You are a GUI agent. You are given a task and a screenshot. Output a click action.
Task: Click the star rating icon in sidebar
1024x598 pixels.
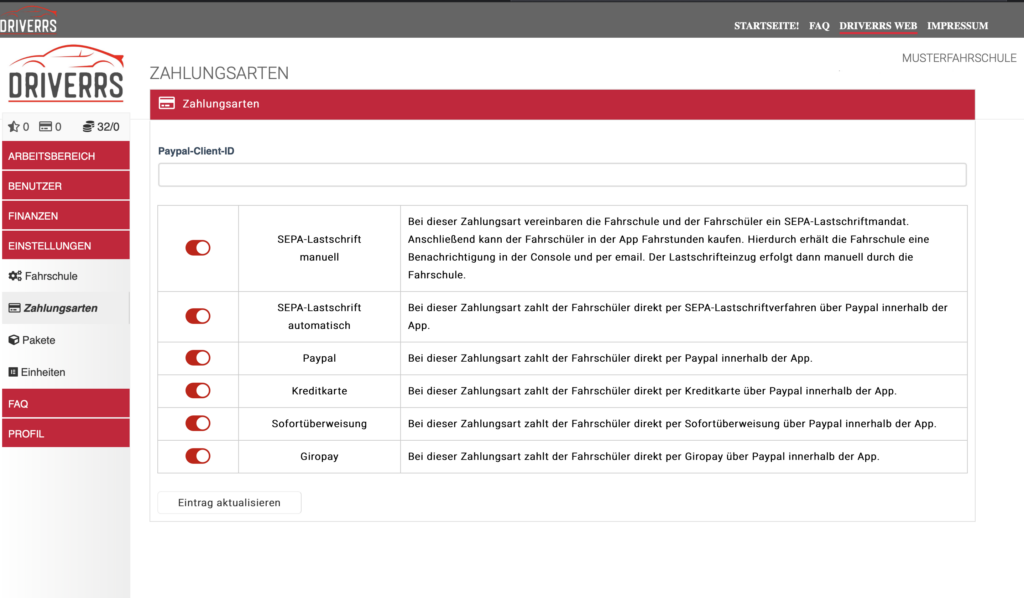click(13, 127)
